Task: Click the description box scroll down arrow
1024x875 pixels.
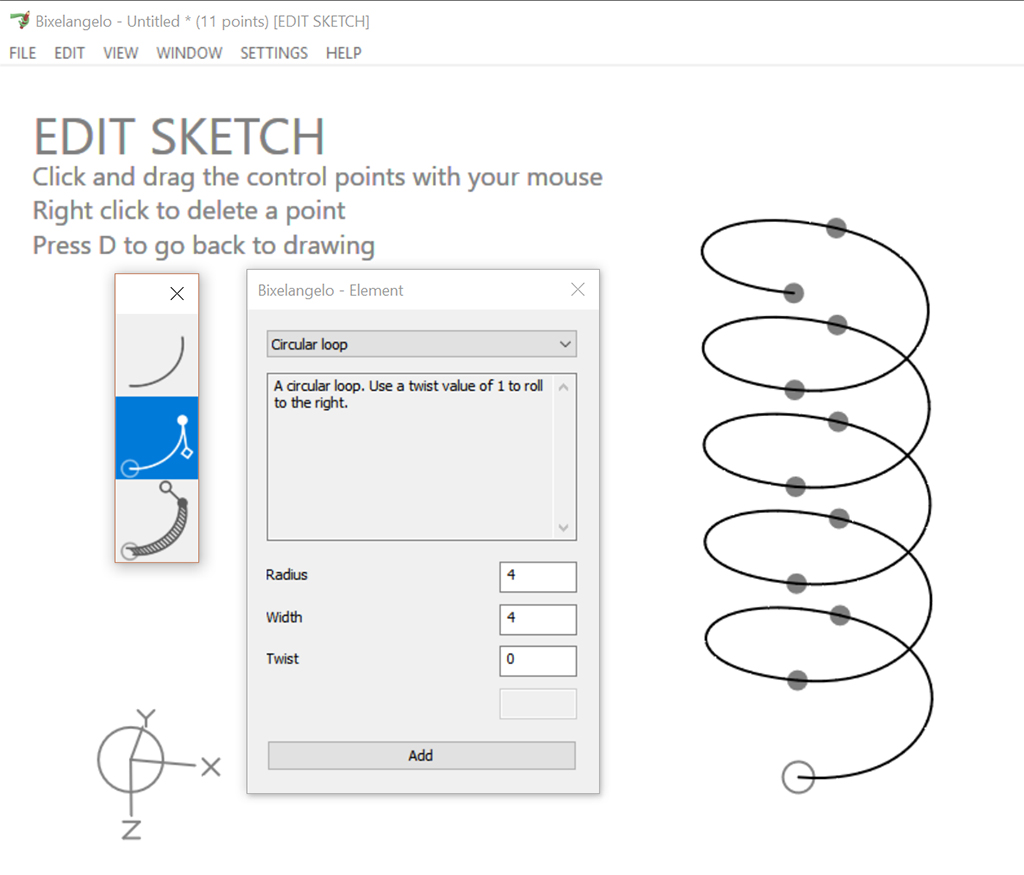Action: click(564, 528)
